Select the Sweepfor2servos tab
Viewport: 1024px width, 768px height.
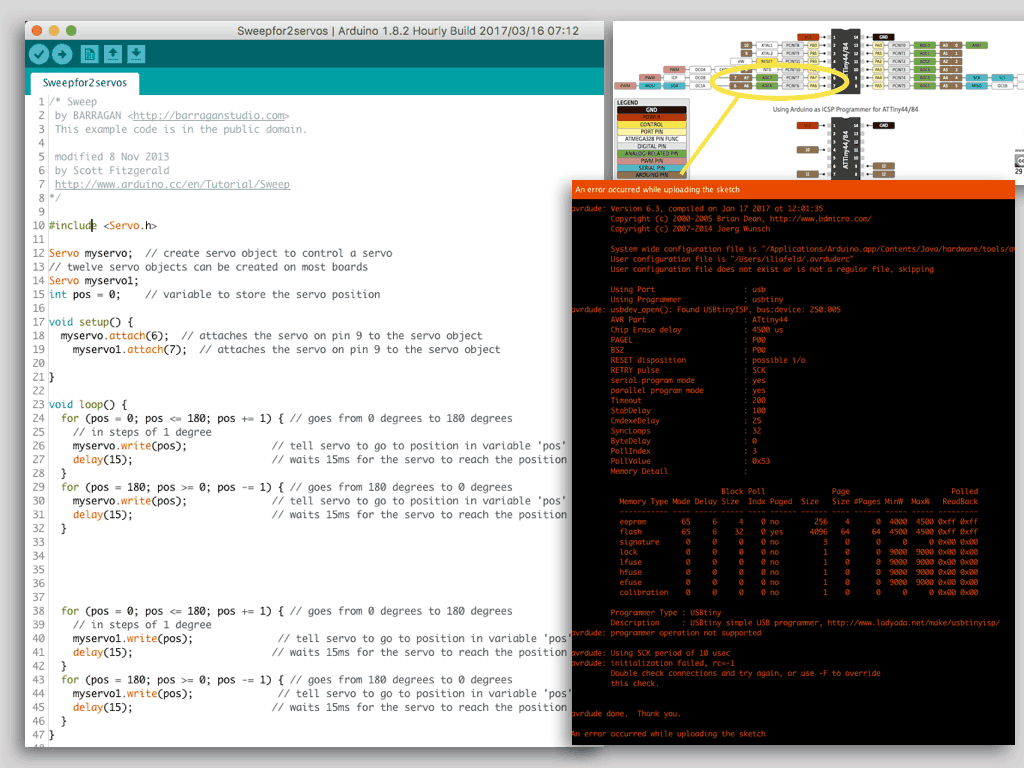(84, 83)
